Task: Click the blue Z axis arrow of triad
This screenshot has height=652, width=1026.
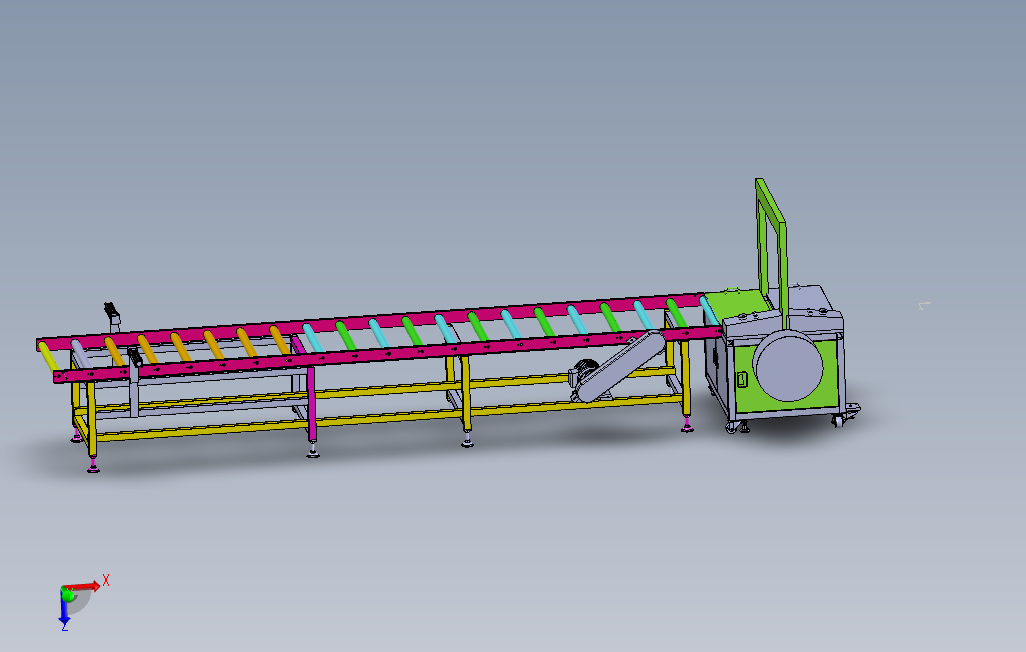Action: click(x=63, y=609)
